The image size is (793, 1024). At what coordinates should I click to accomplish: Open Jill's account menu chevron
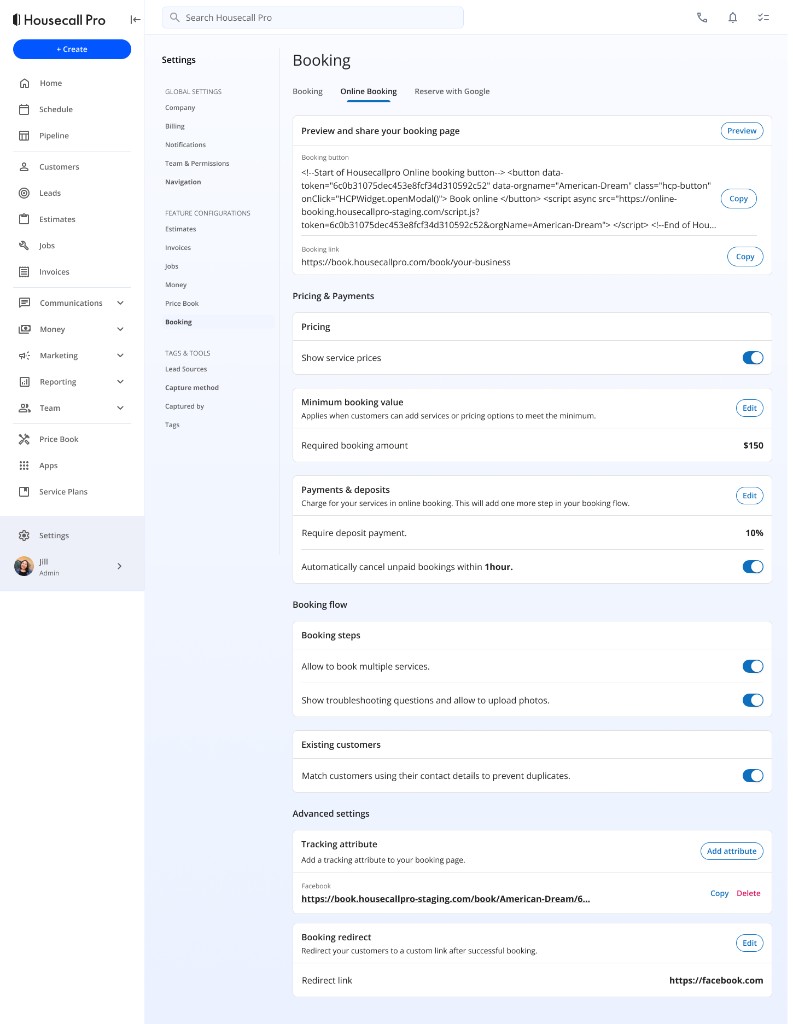119,566
